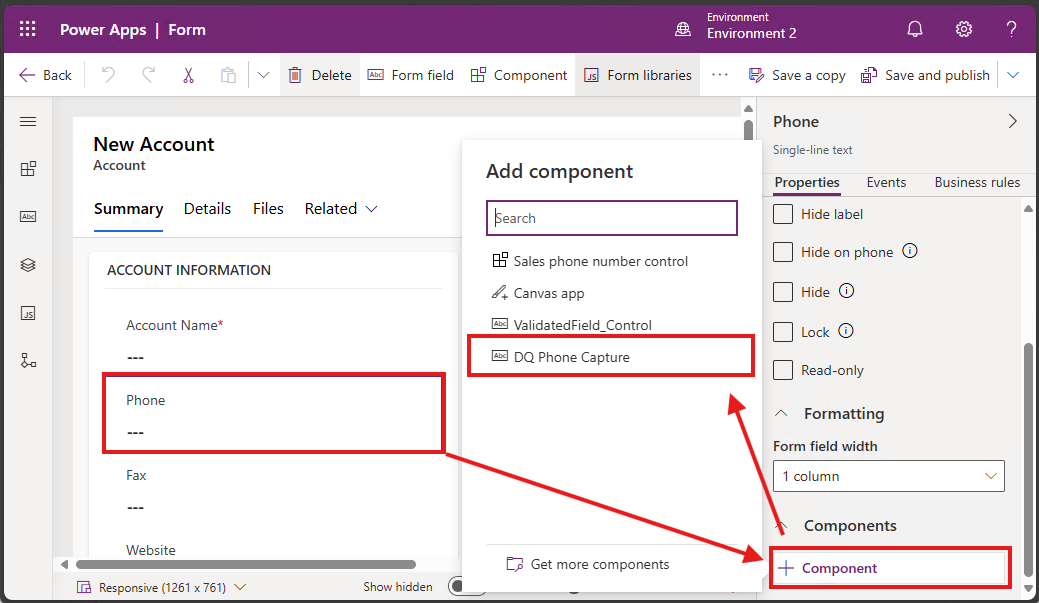Switch to the Details tab
This screenshot has width=1039, height=603.
207,209
